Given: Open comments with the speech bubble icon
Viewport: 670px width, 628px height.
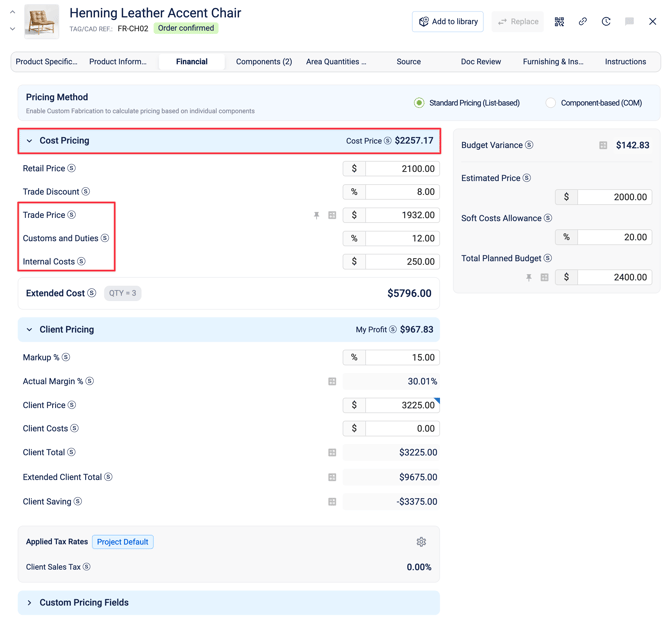Looking at the screenshot, I should pyautogui.click(x=629, y=21).
